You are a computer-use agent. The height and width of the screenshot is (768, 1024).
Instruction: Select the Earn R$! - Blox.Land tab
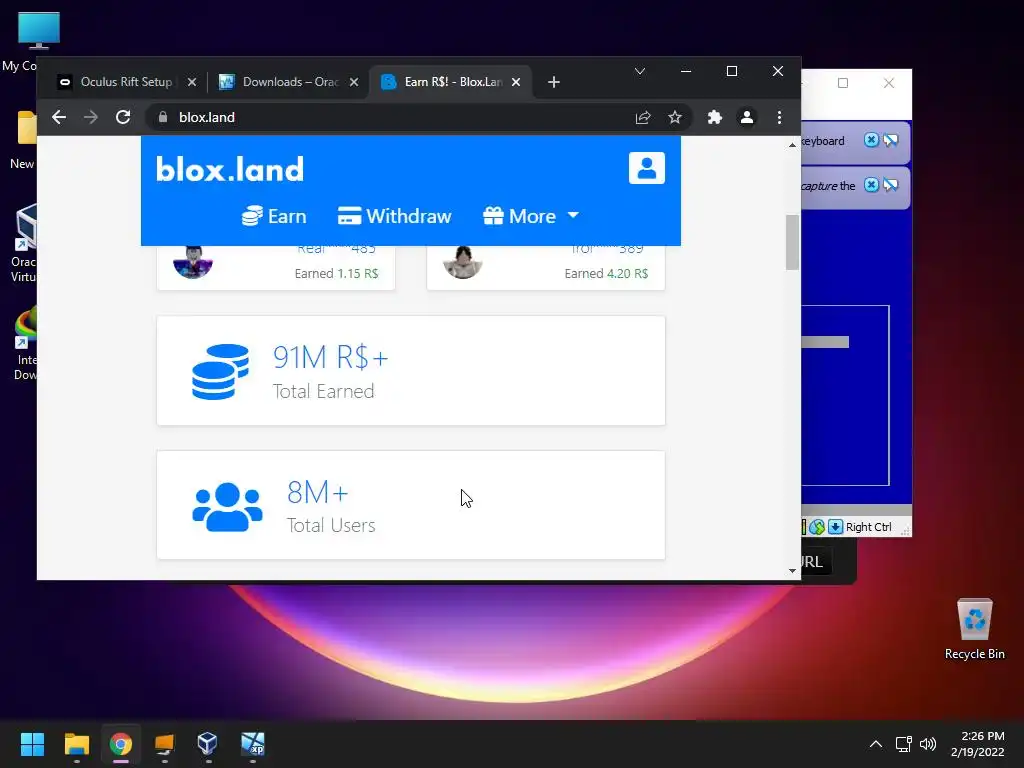[x=453, y=82]
